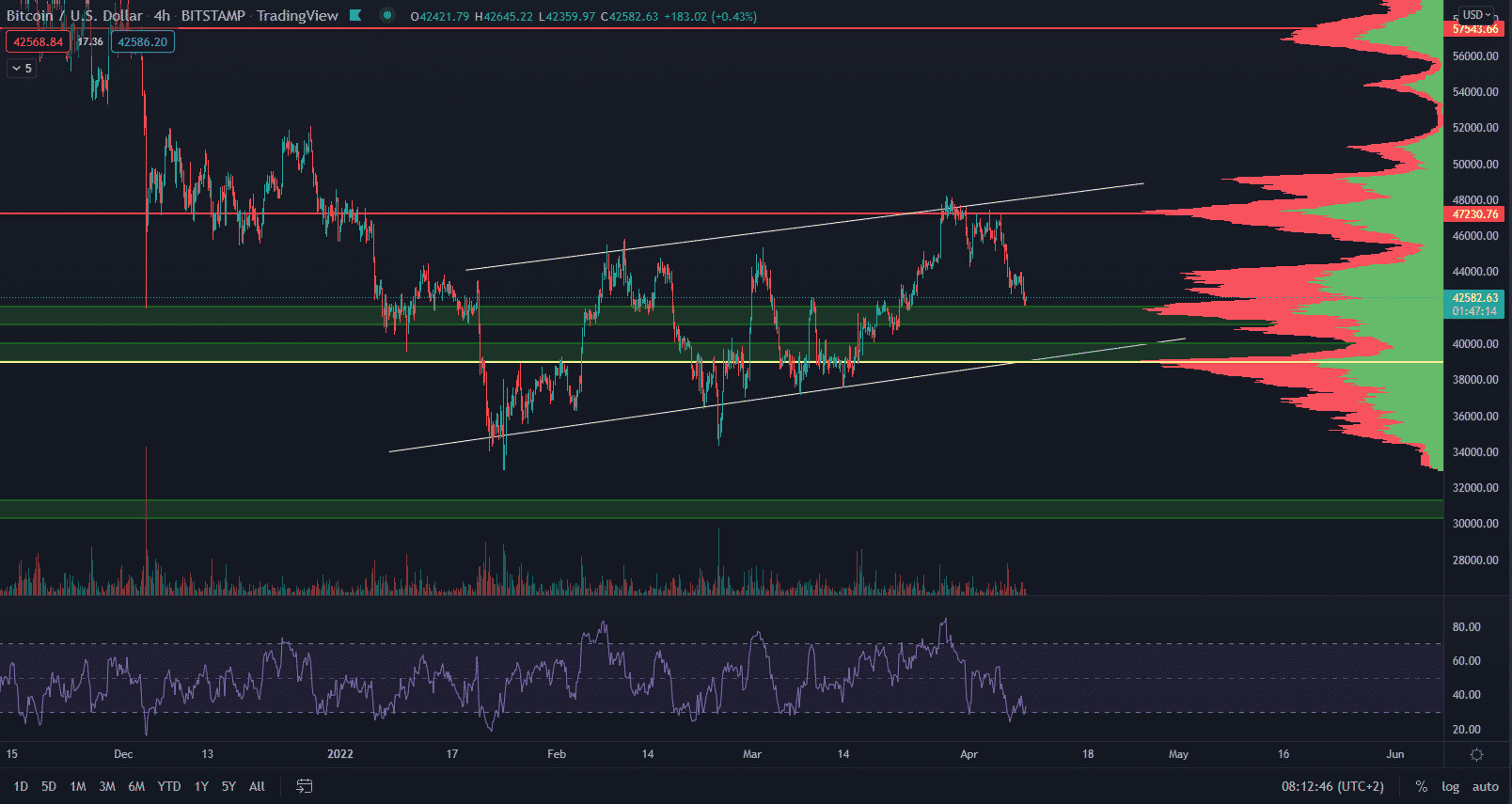Open the USD currency dropdown
The height and width of the screenshot is (804, 1512).
(x=1475, y=15)
